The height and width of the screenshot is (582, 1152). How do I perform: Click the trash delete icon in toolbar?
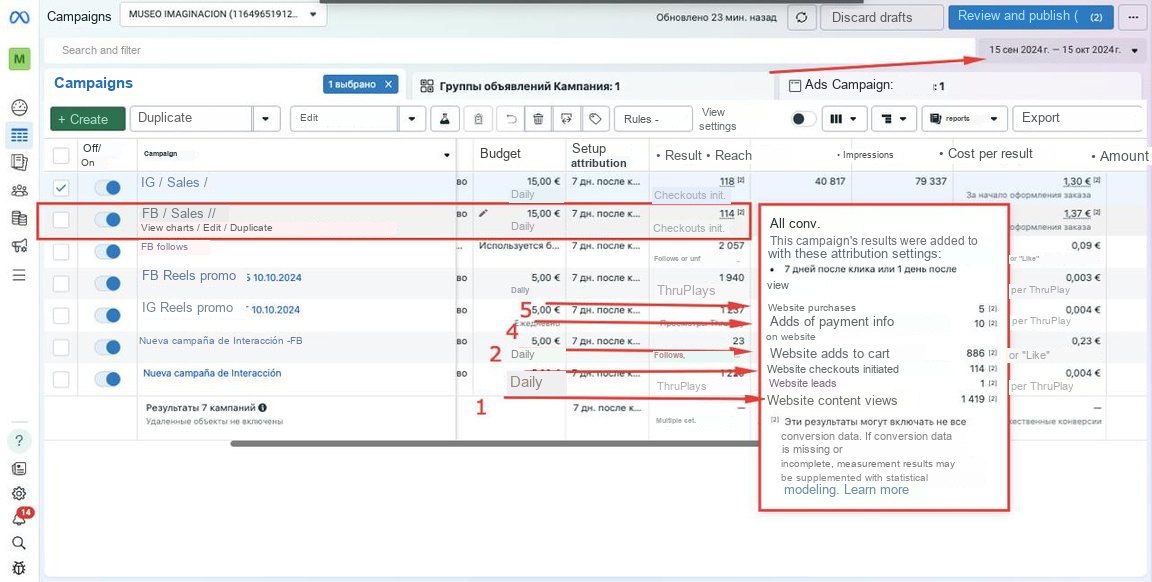tap(539, 118)
